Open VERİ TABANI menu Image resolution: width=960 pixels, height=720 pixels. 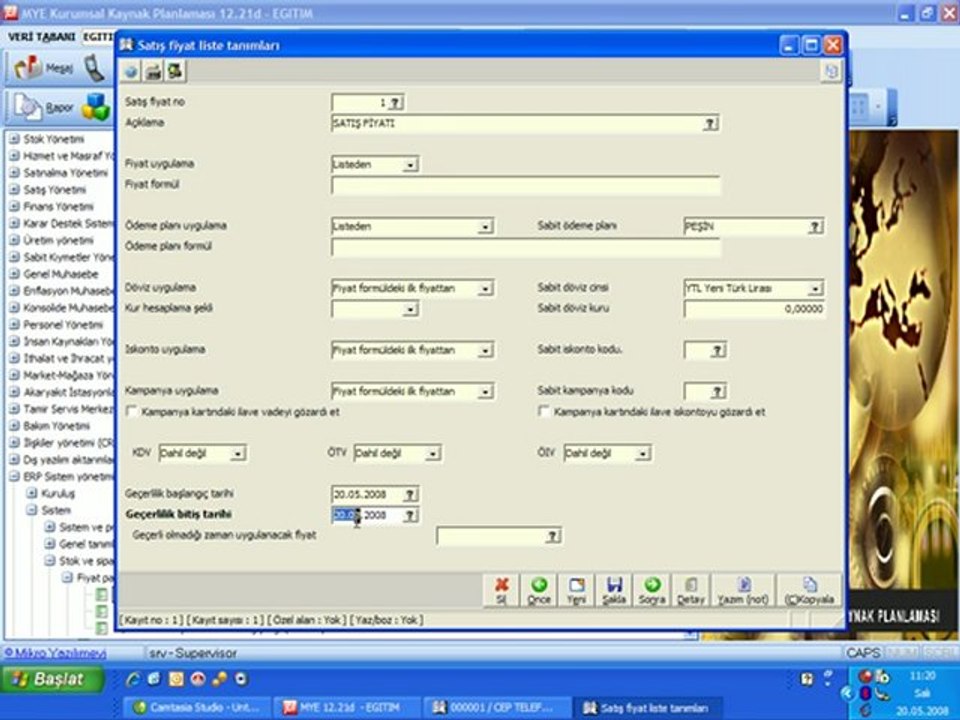[x=42, y=37]
